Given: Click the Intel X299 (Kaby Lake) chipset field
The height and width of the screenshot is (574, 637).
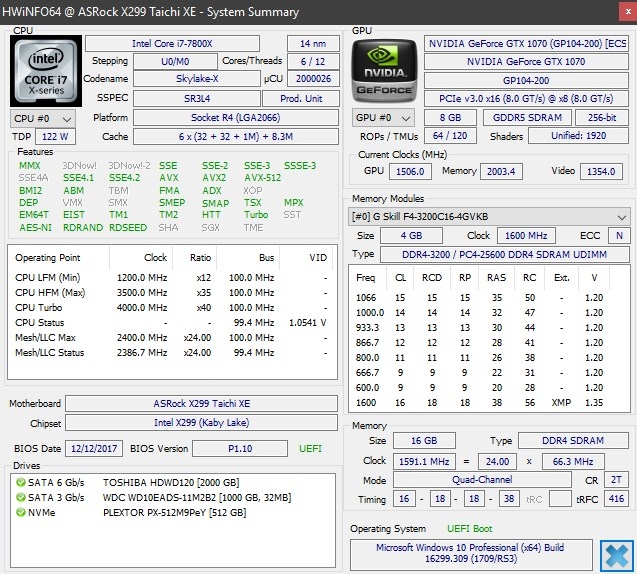Looking at the screenshot, I should pyautogui.click(x=202, y=422).
